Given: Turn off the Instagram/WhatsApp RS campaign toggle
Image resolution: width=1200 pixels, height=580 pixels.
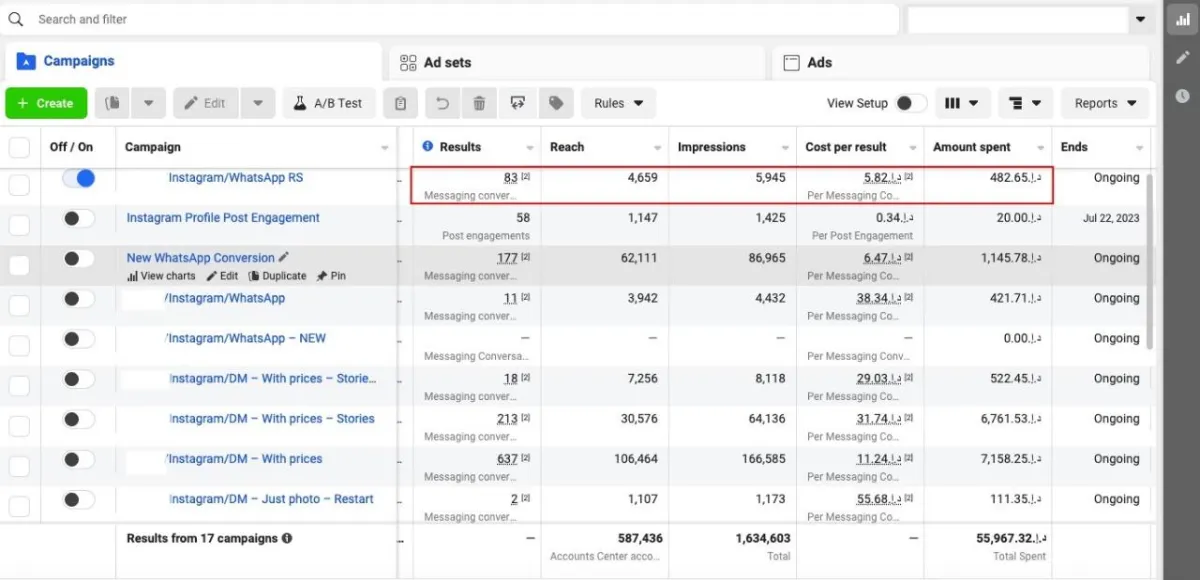Looking at the screenshot, I should [x=79, y=178].
